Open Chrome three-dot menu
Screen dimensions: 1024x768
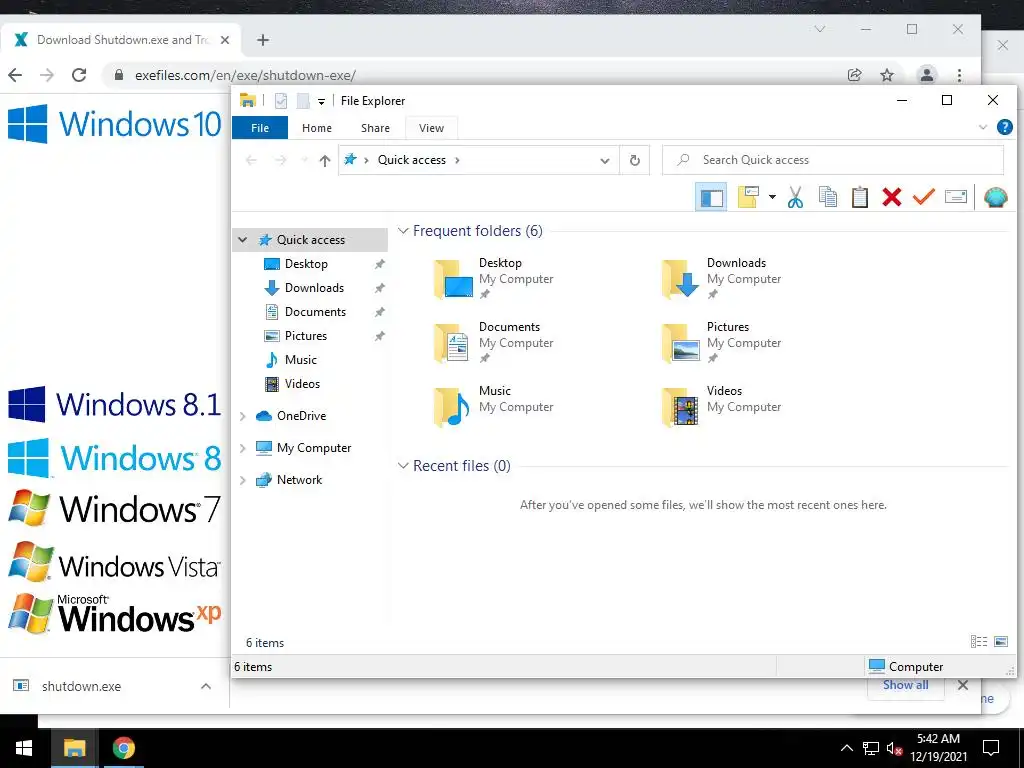point(959,75)
